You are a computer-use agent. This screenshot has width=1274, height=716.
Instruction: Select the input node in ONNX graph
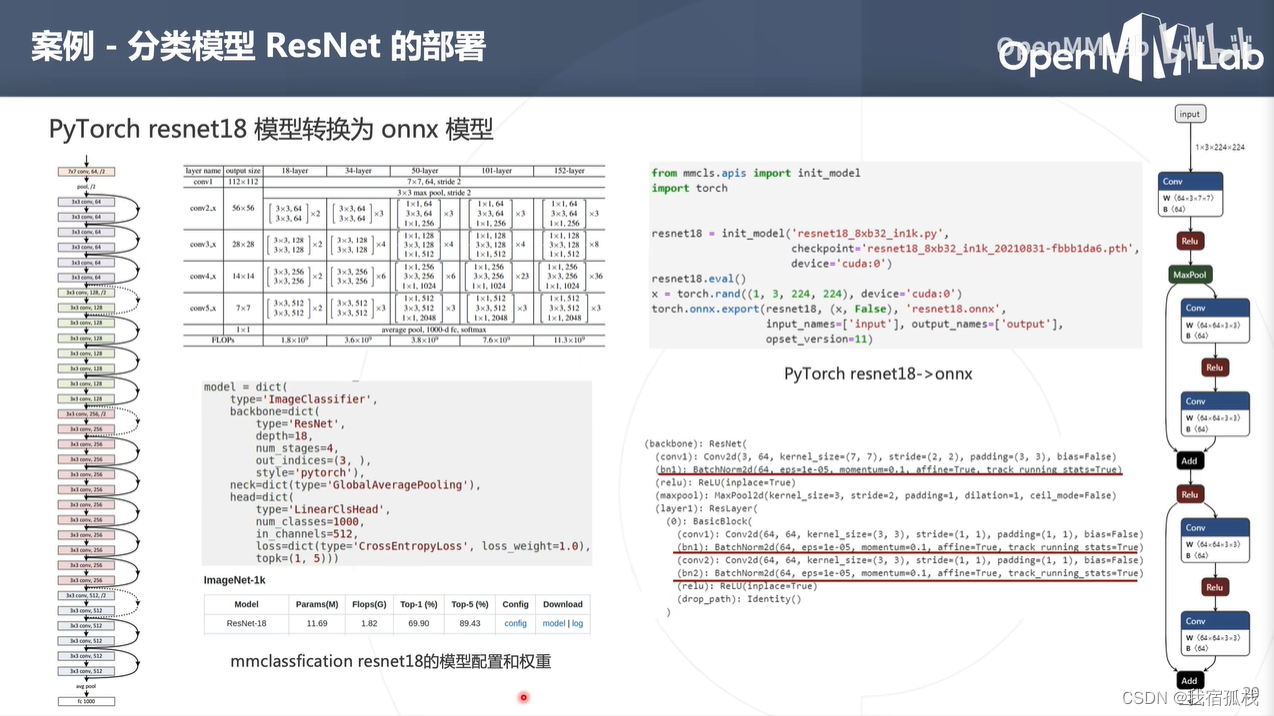pos(1189,114)
